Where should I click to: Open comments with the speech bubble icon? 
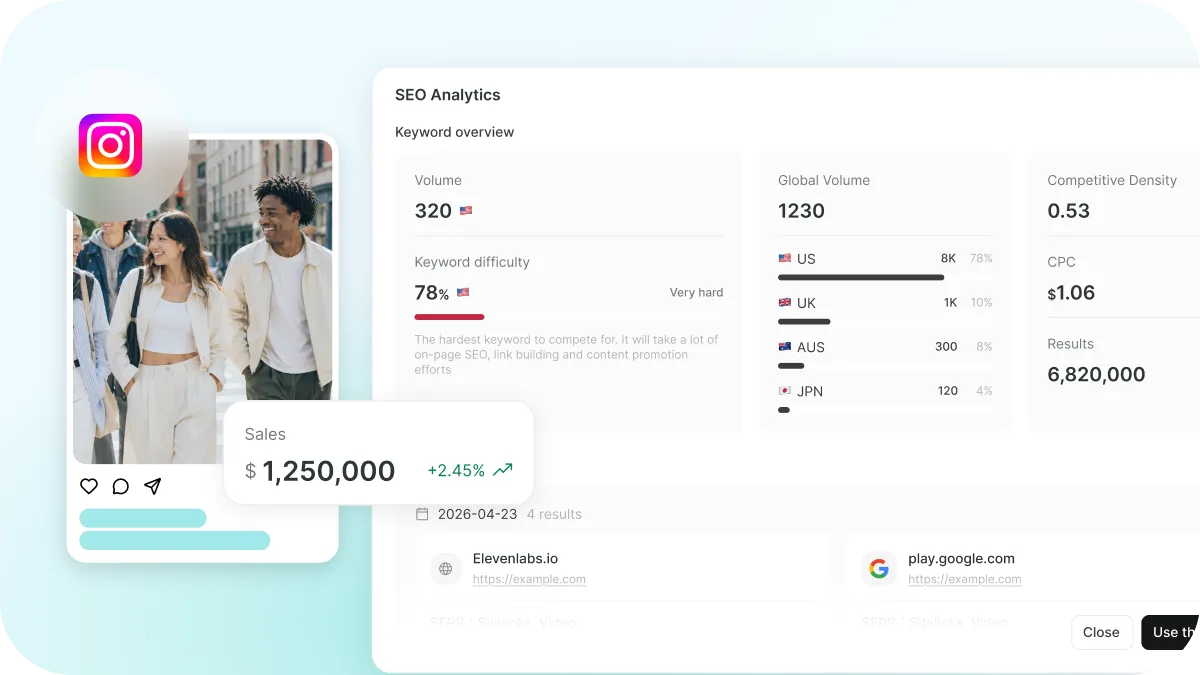click(121, 486)
